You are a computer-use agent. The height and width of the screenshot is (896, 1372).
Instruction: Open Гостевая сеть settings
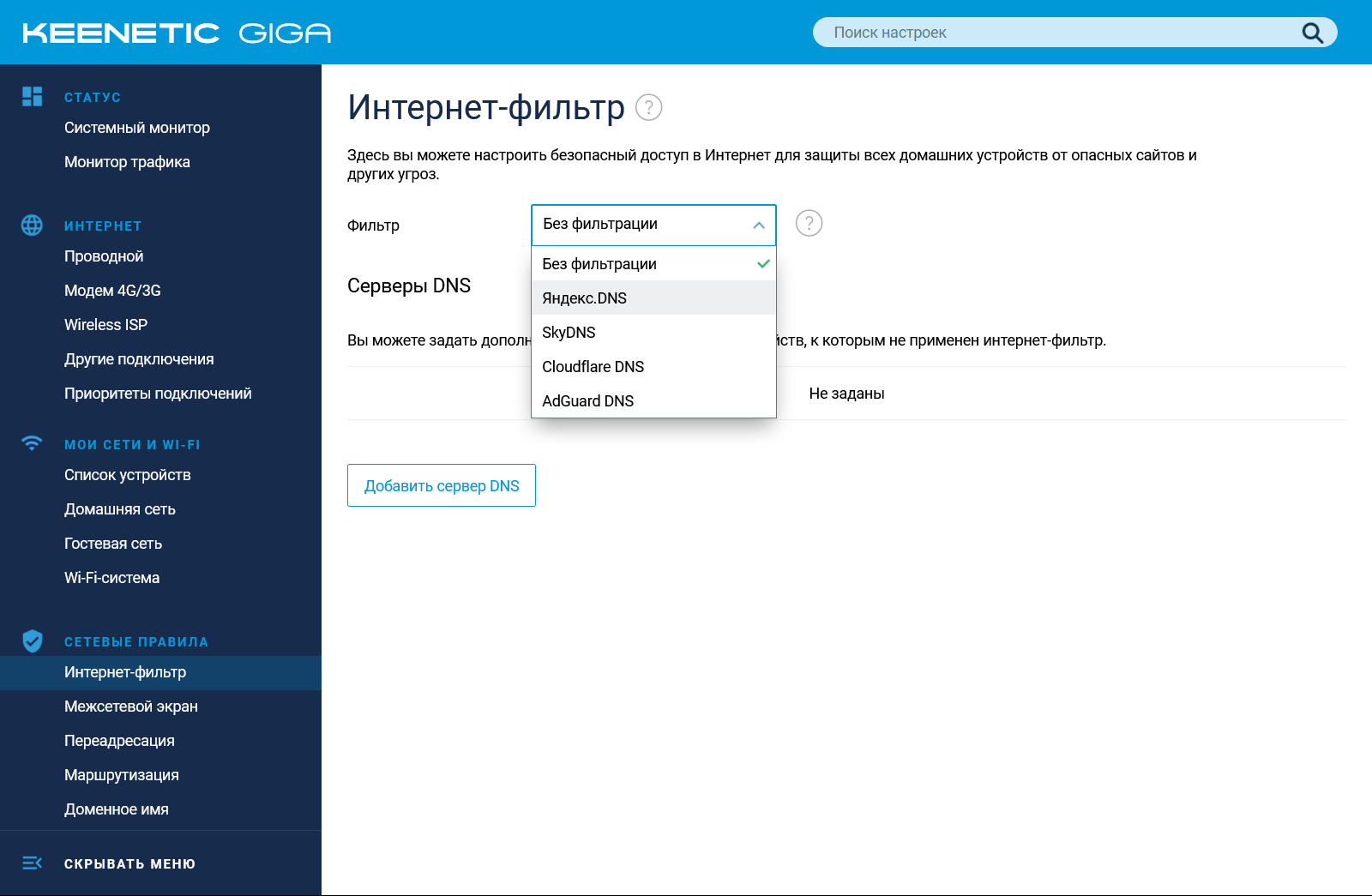(x=113, y=544)
